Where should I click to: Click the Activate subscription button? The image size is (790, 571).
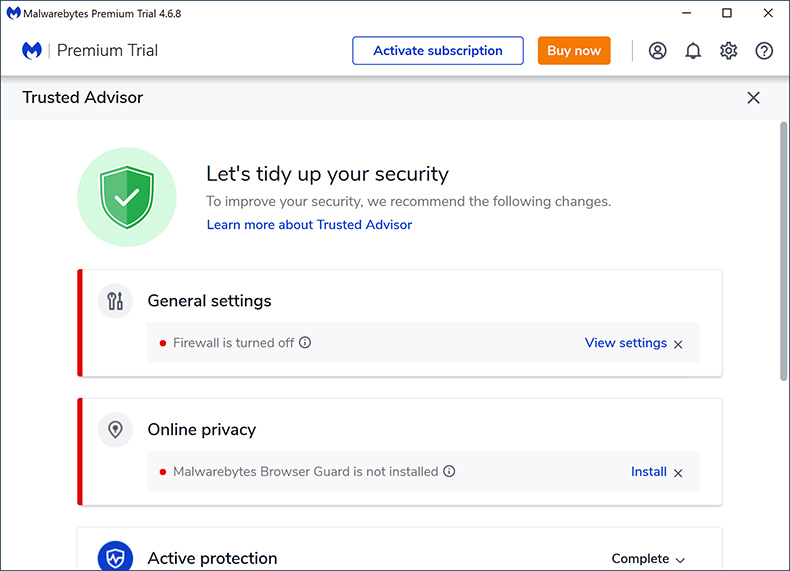click(438, 50)
